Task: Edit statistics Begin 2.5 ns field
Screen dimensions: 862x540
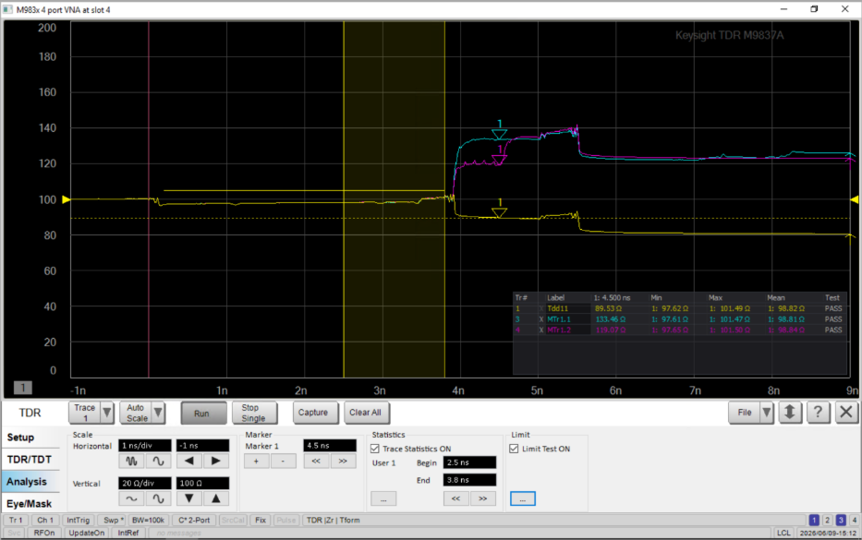Action: click(469, 462)
